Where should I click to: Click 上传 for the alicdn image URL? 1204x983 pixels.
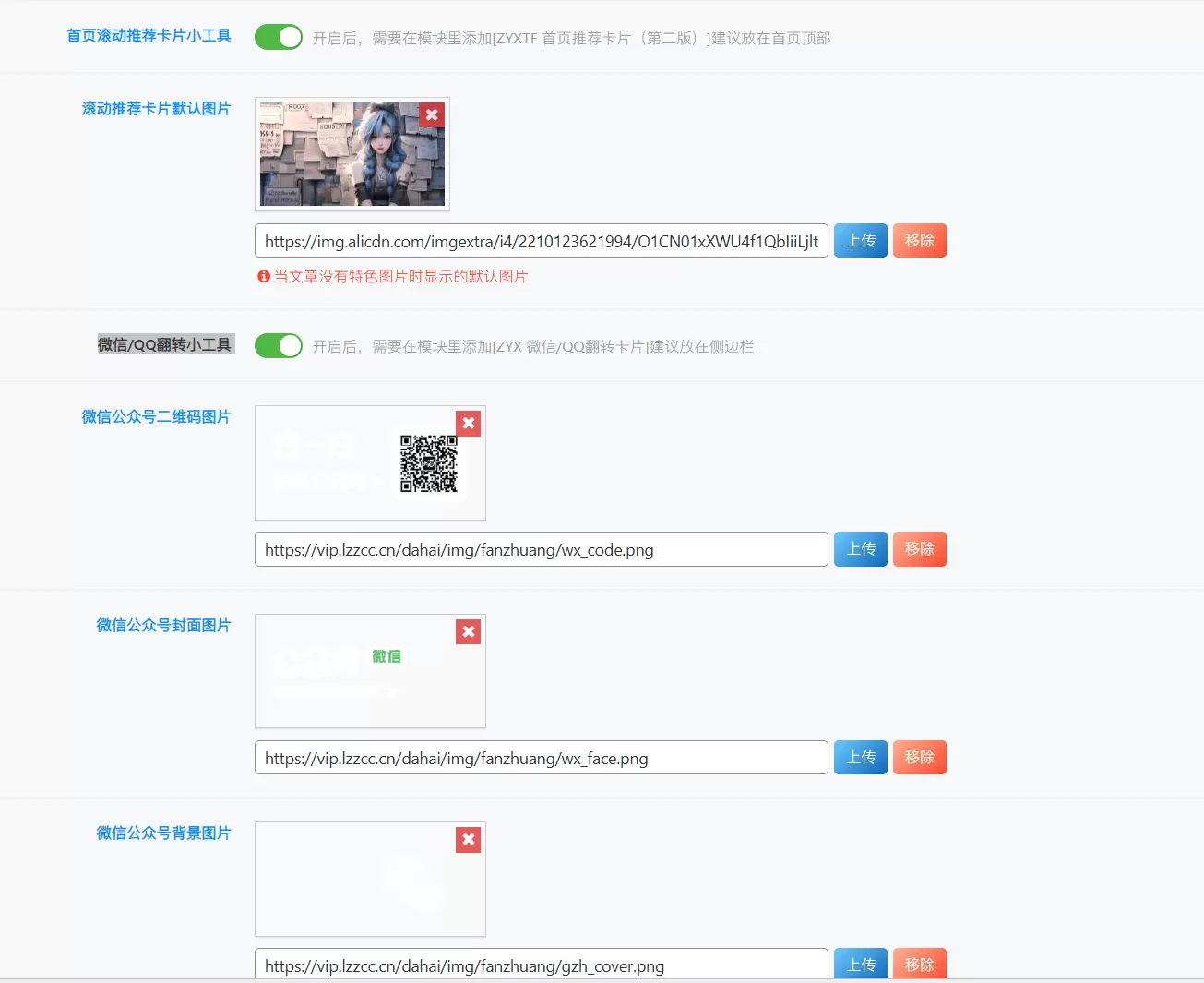[861, 240]
